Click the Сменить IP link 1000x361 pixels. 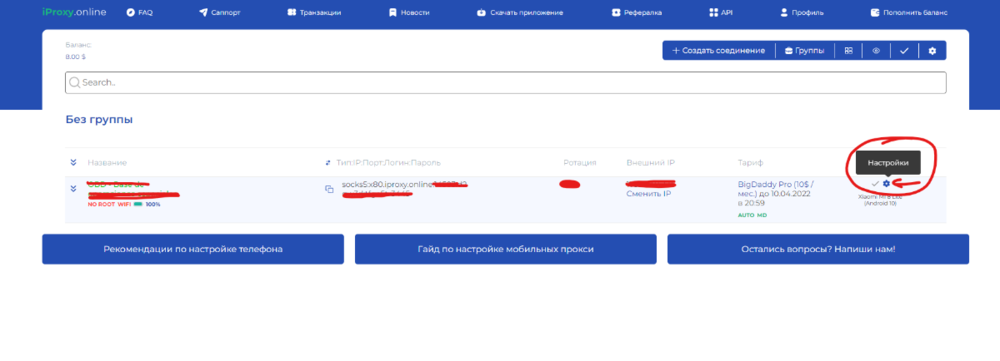[x=649, y=194]
